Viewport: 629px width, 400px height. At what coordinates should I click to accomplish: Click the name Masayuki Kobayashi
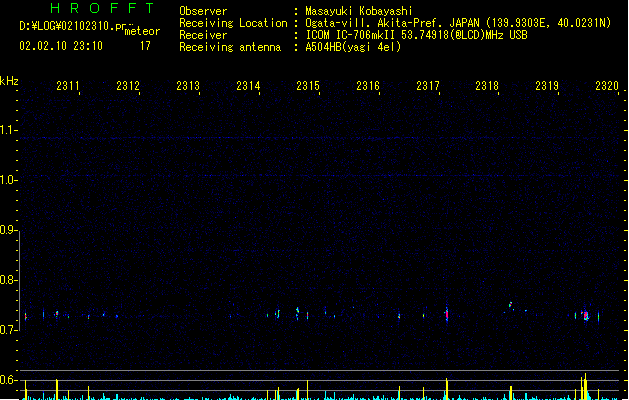coord(359,11)
